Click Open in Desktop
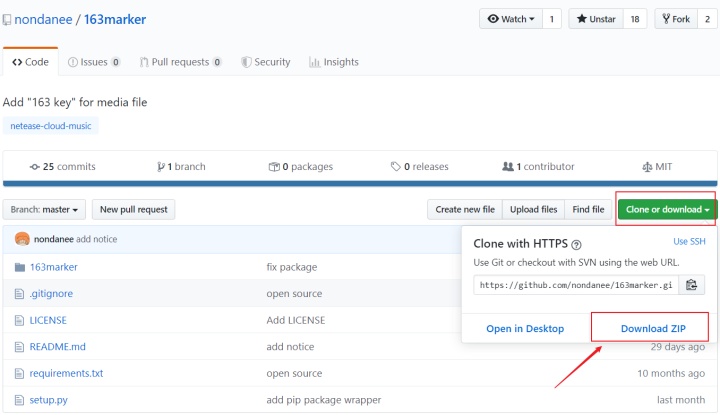 click(525, 329)
